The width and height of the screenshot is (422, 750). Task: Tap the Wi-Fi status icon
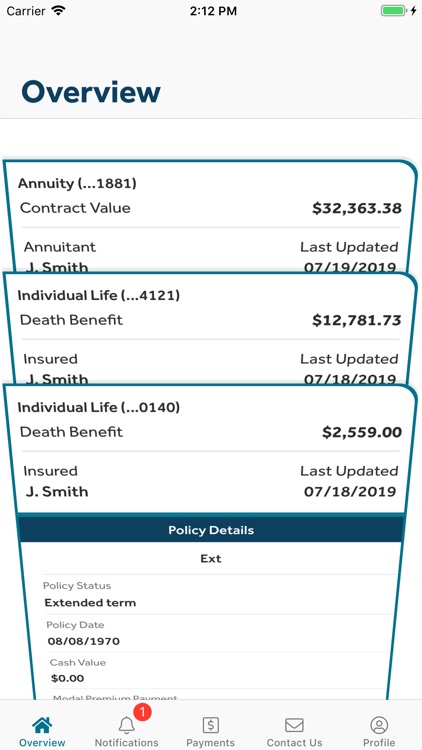click(x=58, y=11)
